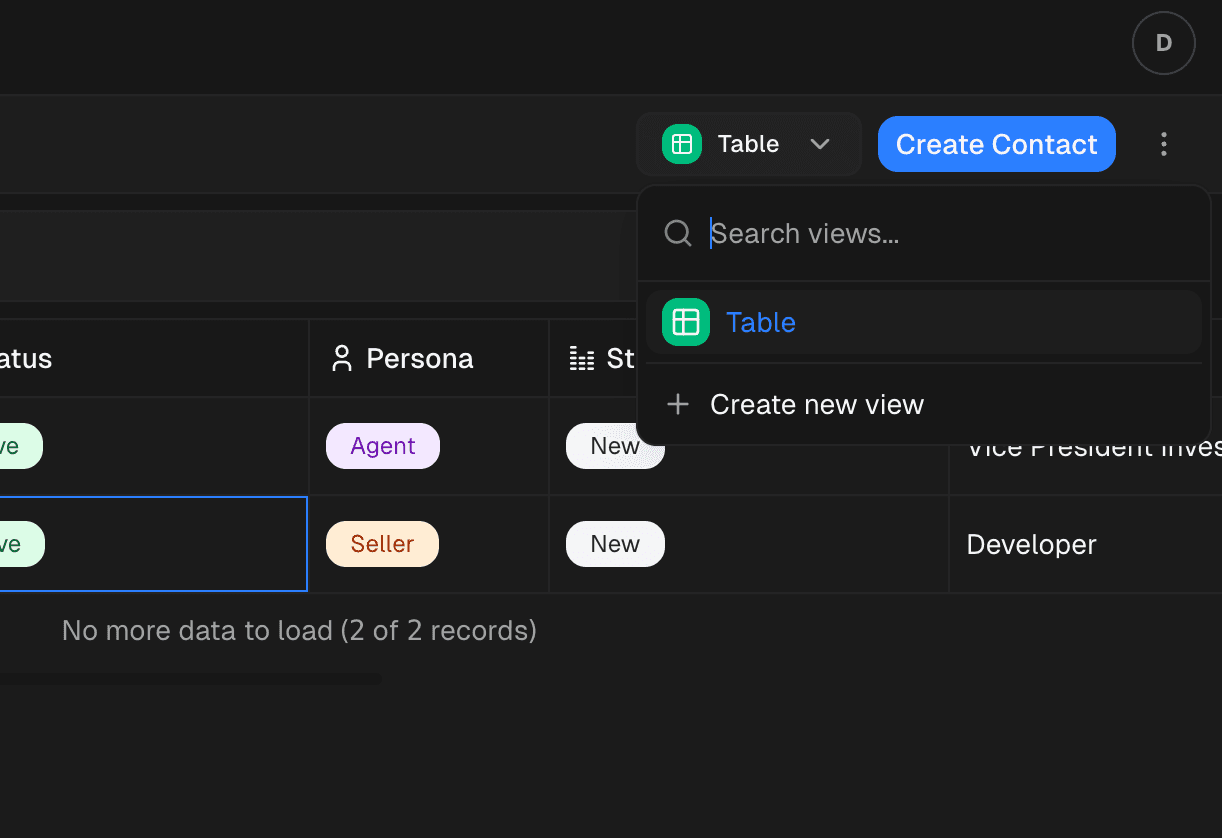Open the Persona column header menu
The height and width of the screenshot is (838, 1222).
tap(420, 357)
